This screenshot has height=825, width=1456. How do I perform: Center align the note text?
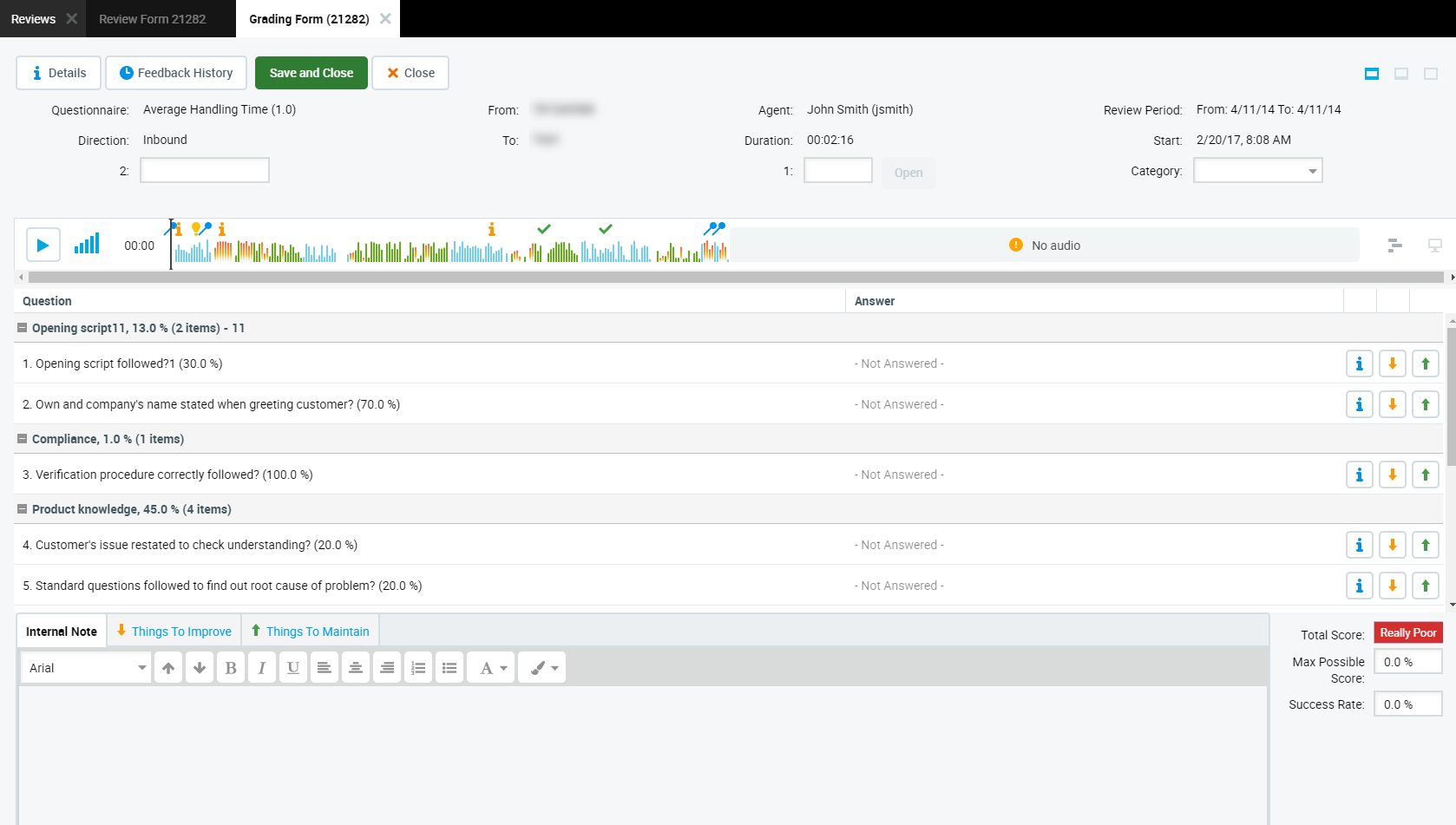click(356, 668)
